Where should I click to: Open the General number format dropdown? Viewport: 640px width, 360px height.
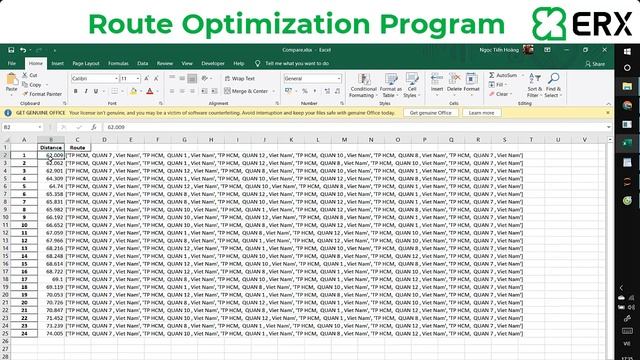click(x=339, y=78)
